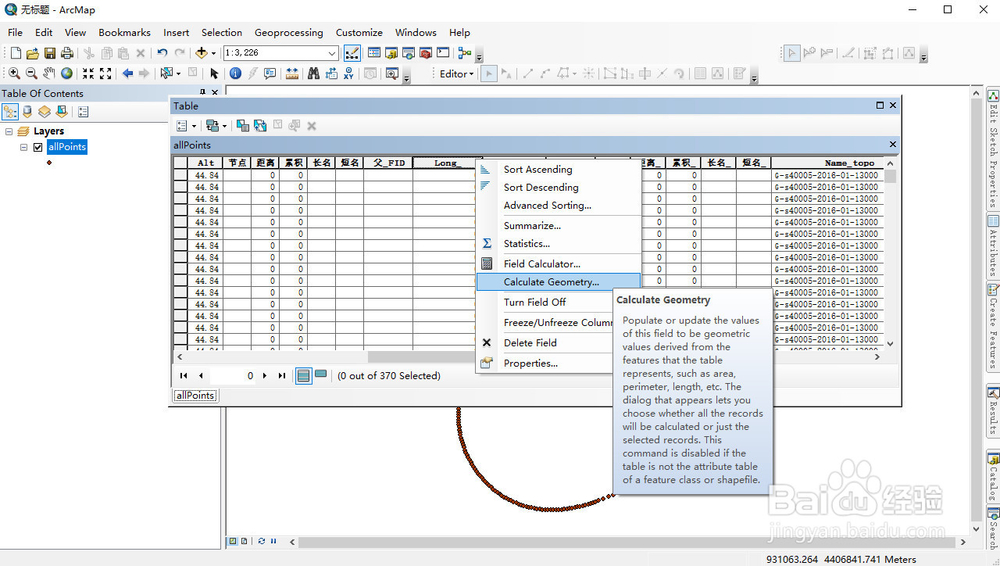Select the Zoom Out tool
The image size is (1000, 566).
click(31, 73)
